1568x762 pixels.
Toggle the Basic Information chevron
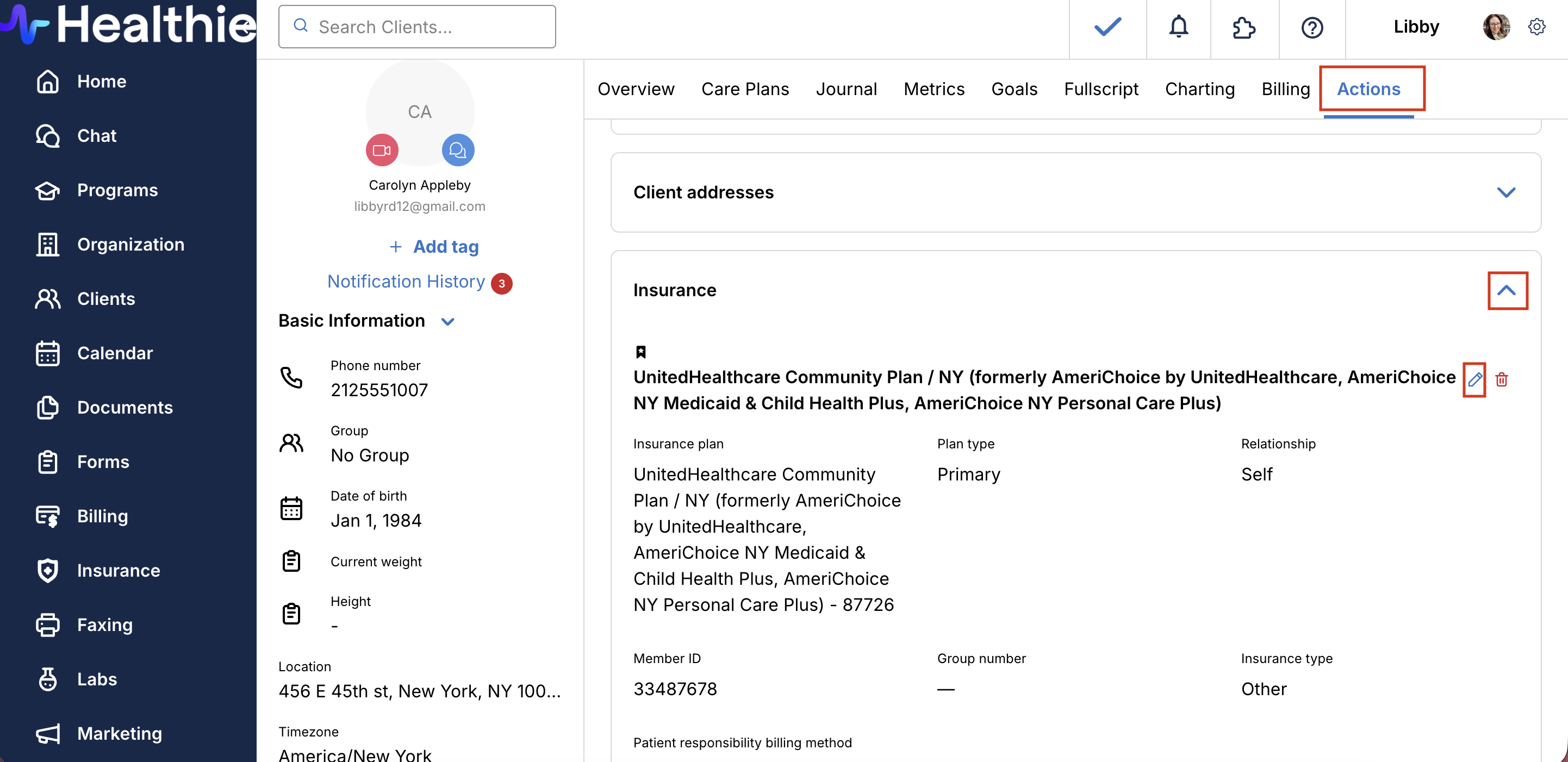click(x=448, y=321)
